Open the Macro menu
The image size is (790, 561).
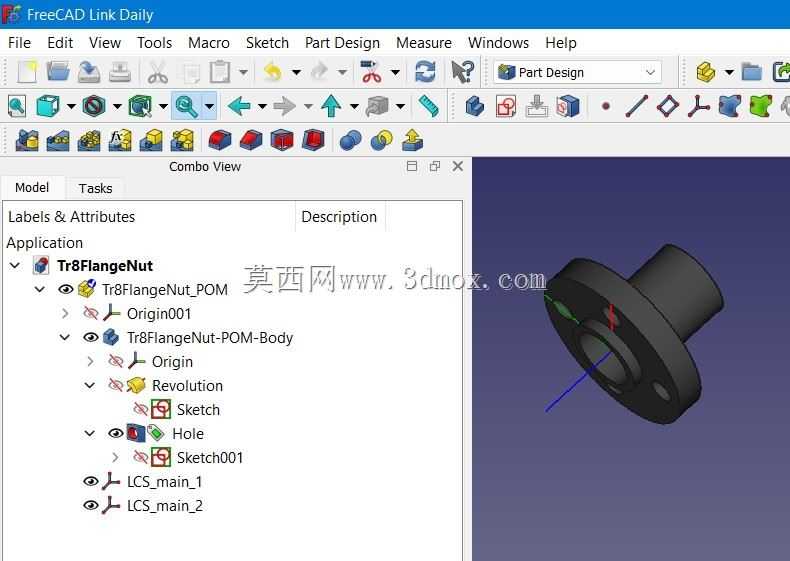tap(209, 43)
